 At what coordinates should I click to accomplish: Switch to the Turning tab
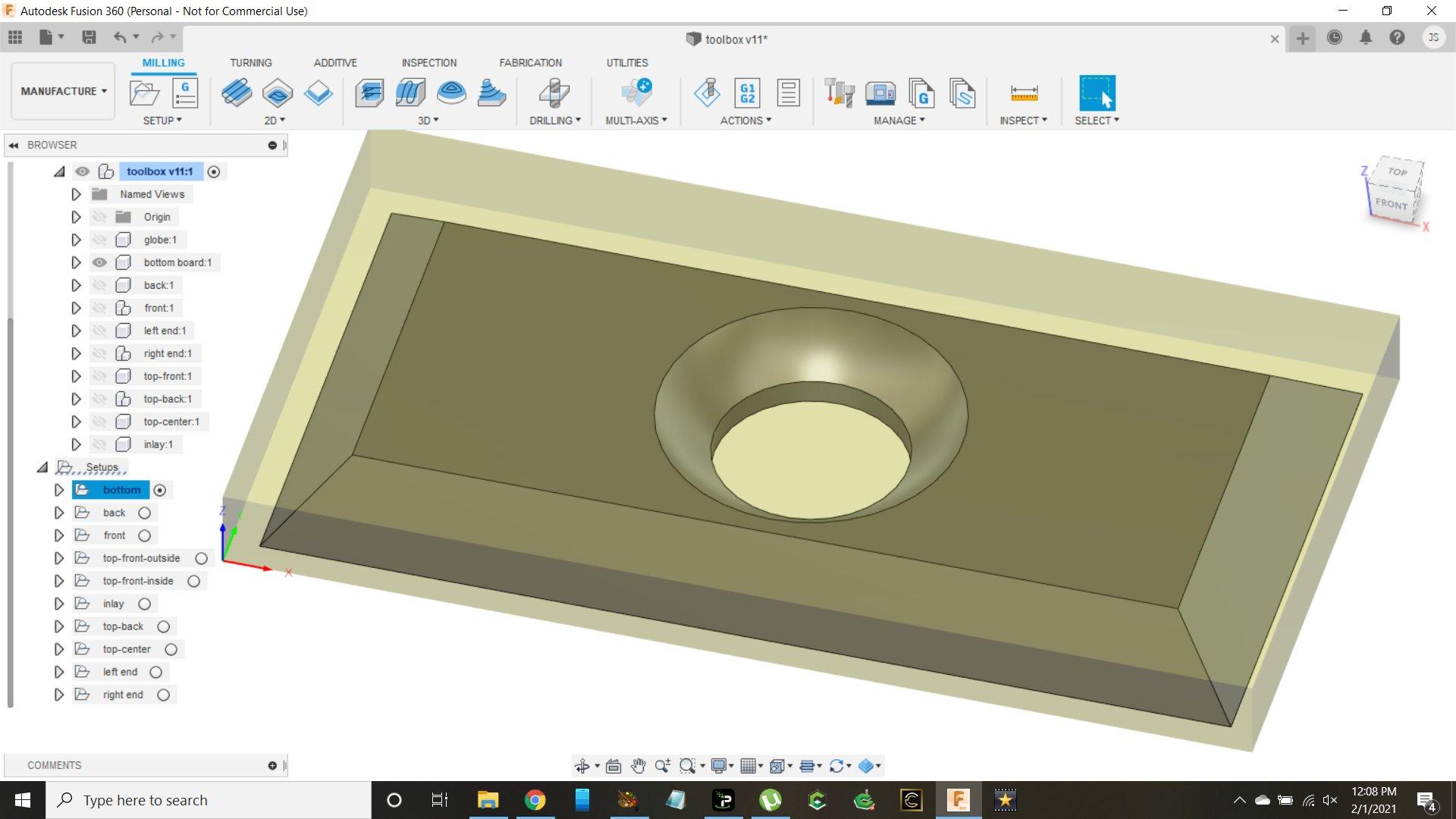click(250, 62)
